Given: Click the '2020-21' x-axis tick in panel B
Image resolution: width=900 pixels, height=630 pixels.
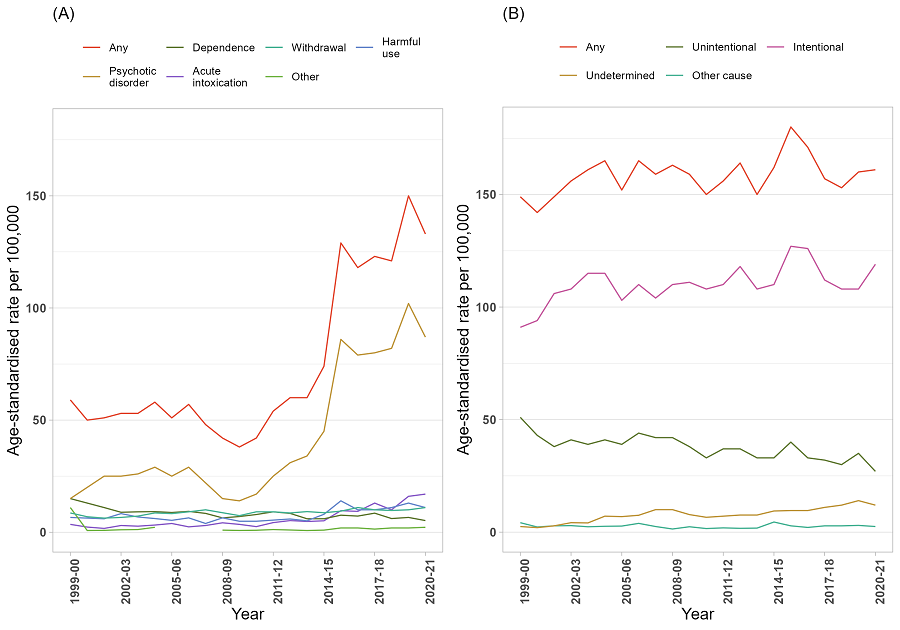Looking at the screenshot, I should click(x=880, y=580).
